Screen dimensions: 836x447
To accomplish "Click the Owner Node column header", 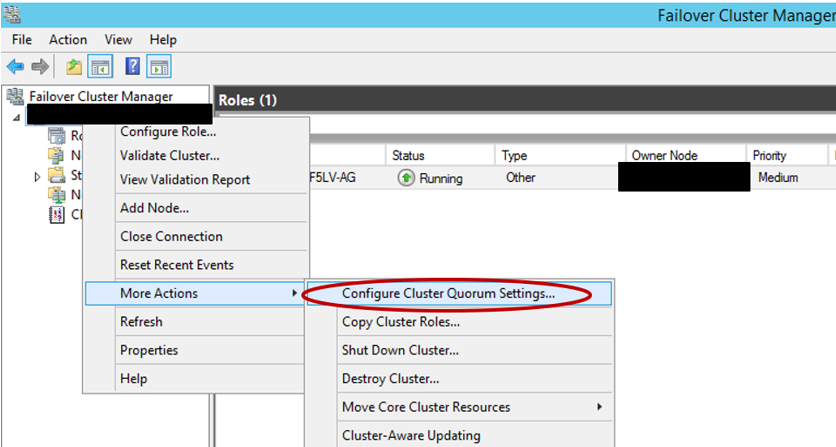I will 685,155.
